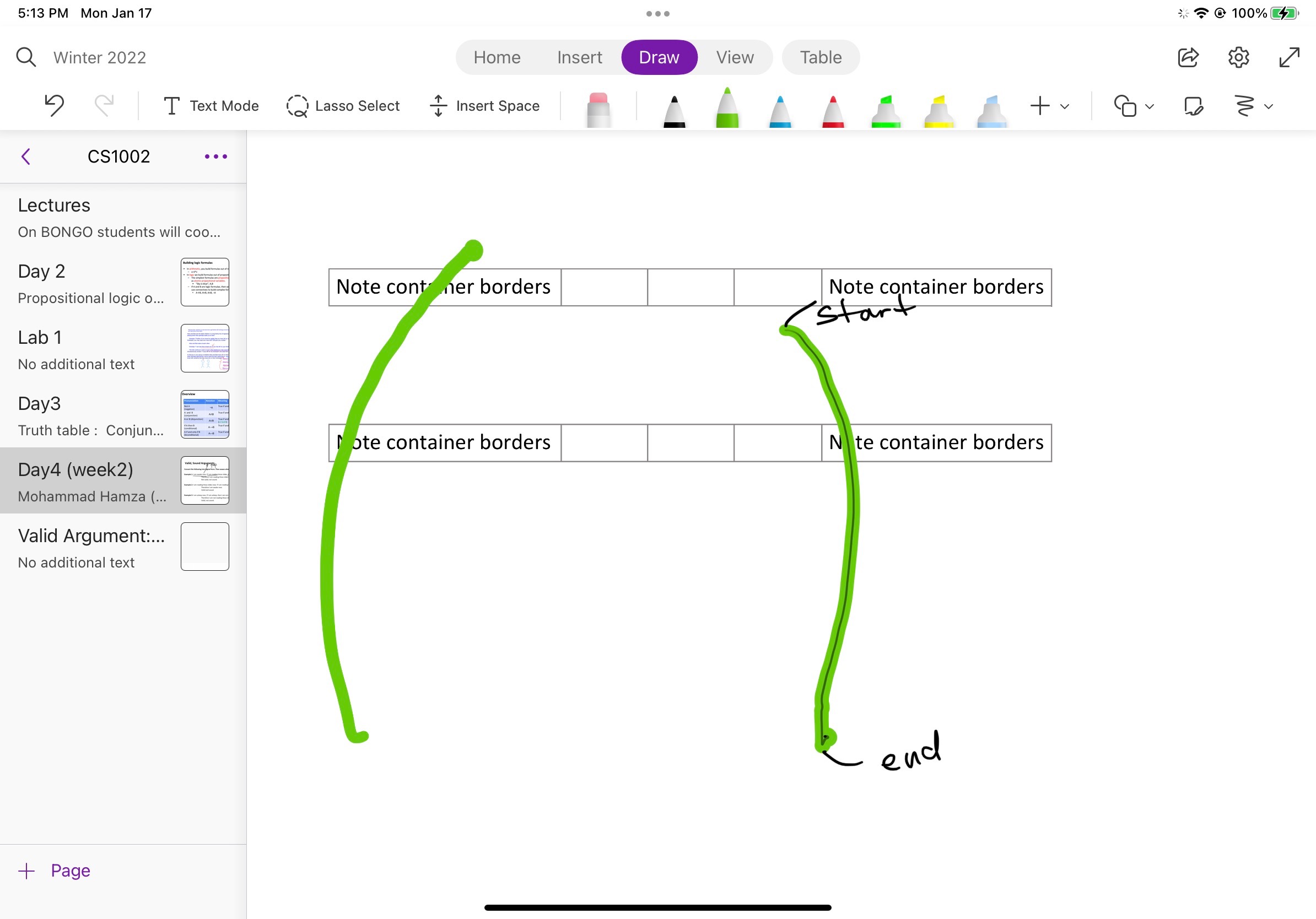Open the Table tab

coord(821,57)
